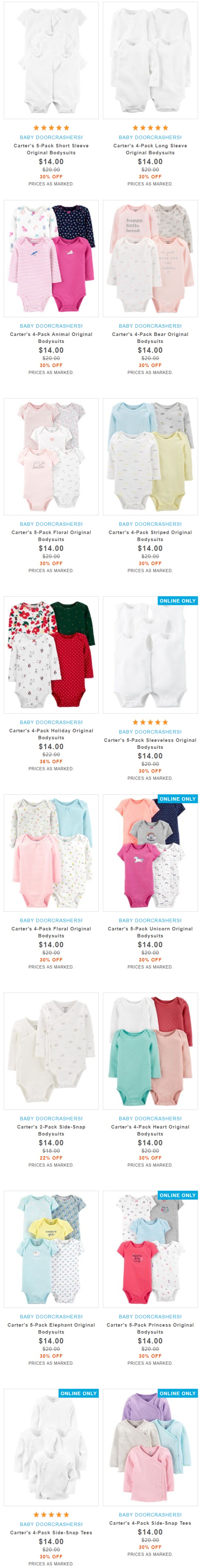Select the 2-Pack Side-Snap Bodysuits thumbnail
The image size is (199, 1568).
click(x=51, y=1051)
